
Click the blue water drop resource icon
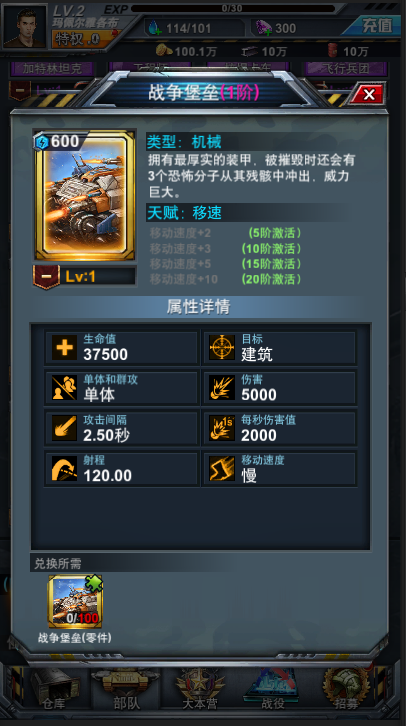click(x=153, y=28)
